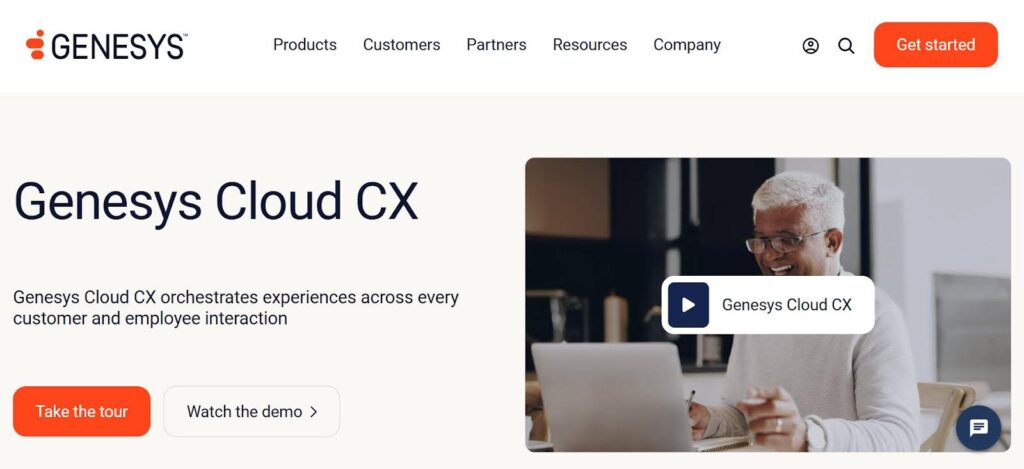Click the orchestrates experiences description text
The image size is (1024, 469).
point(236,308)
